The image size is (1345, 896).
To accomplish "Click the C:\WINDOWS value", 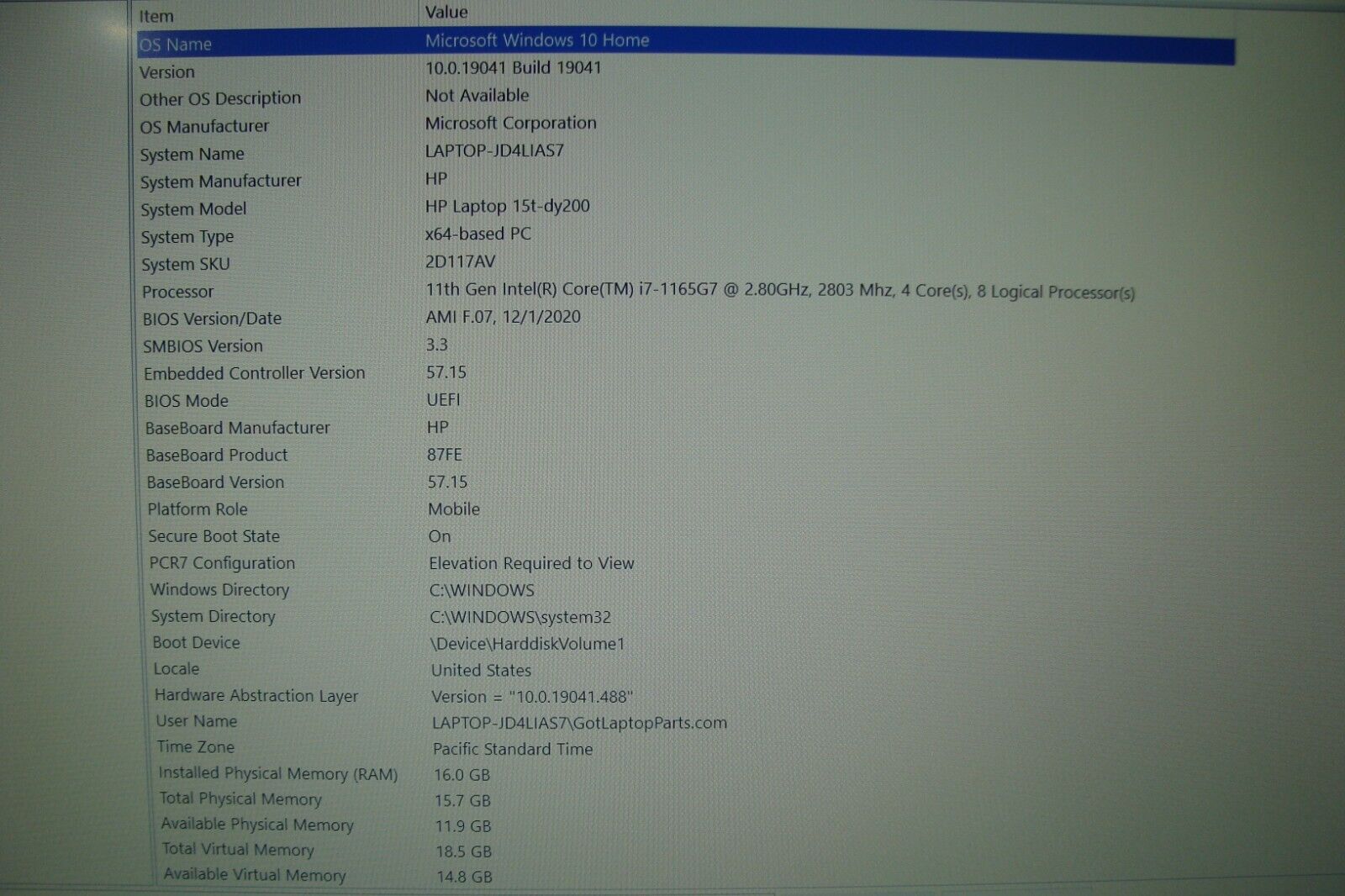I will (483, 590).
